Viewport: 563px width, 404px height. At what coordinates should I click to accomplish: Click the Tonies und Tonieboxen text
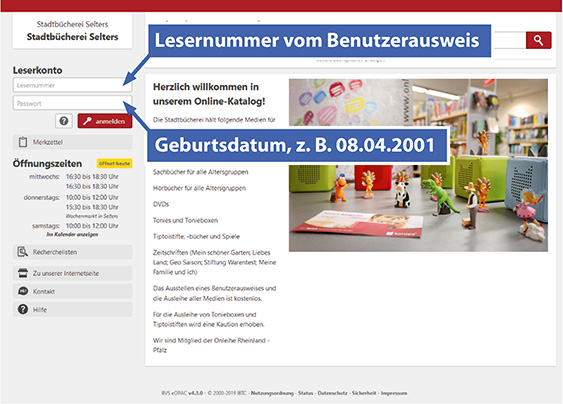point(185,220)
